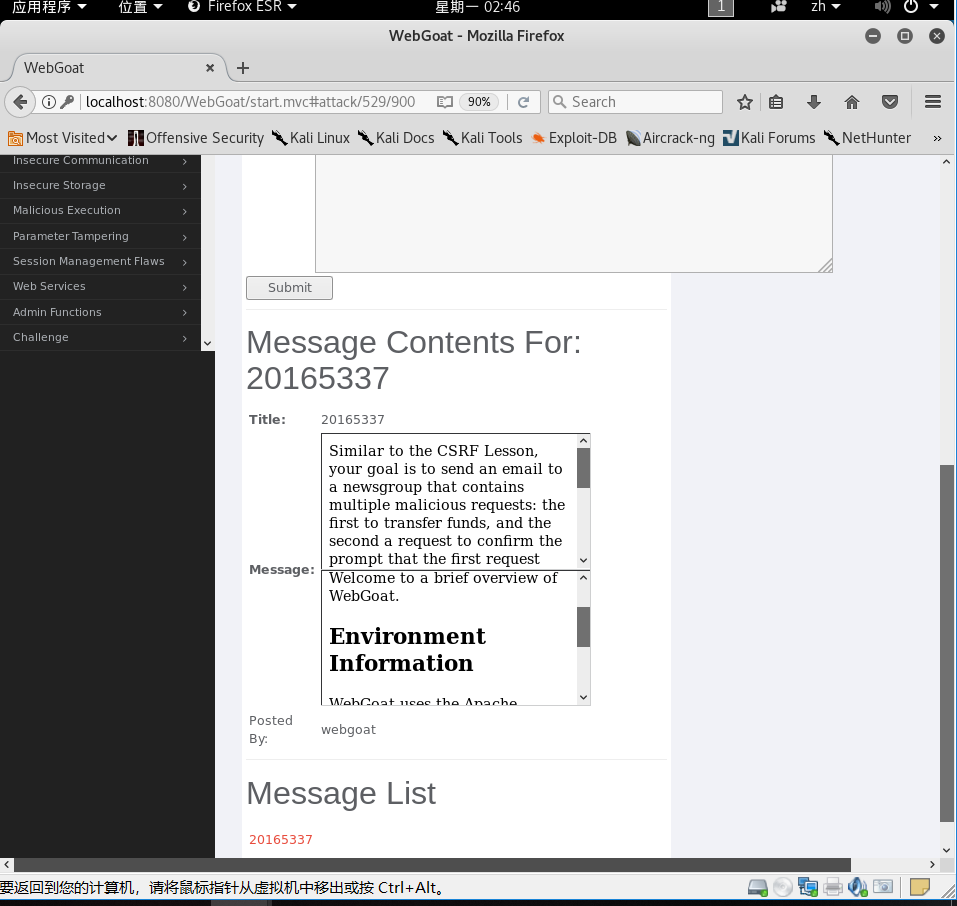Bookmark this page with star icon

(x=745, y=102)
